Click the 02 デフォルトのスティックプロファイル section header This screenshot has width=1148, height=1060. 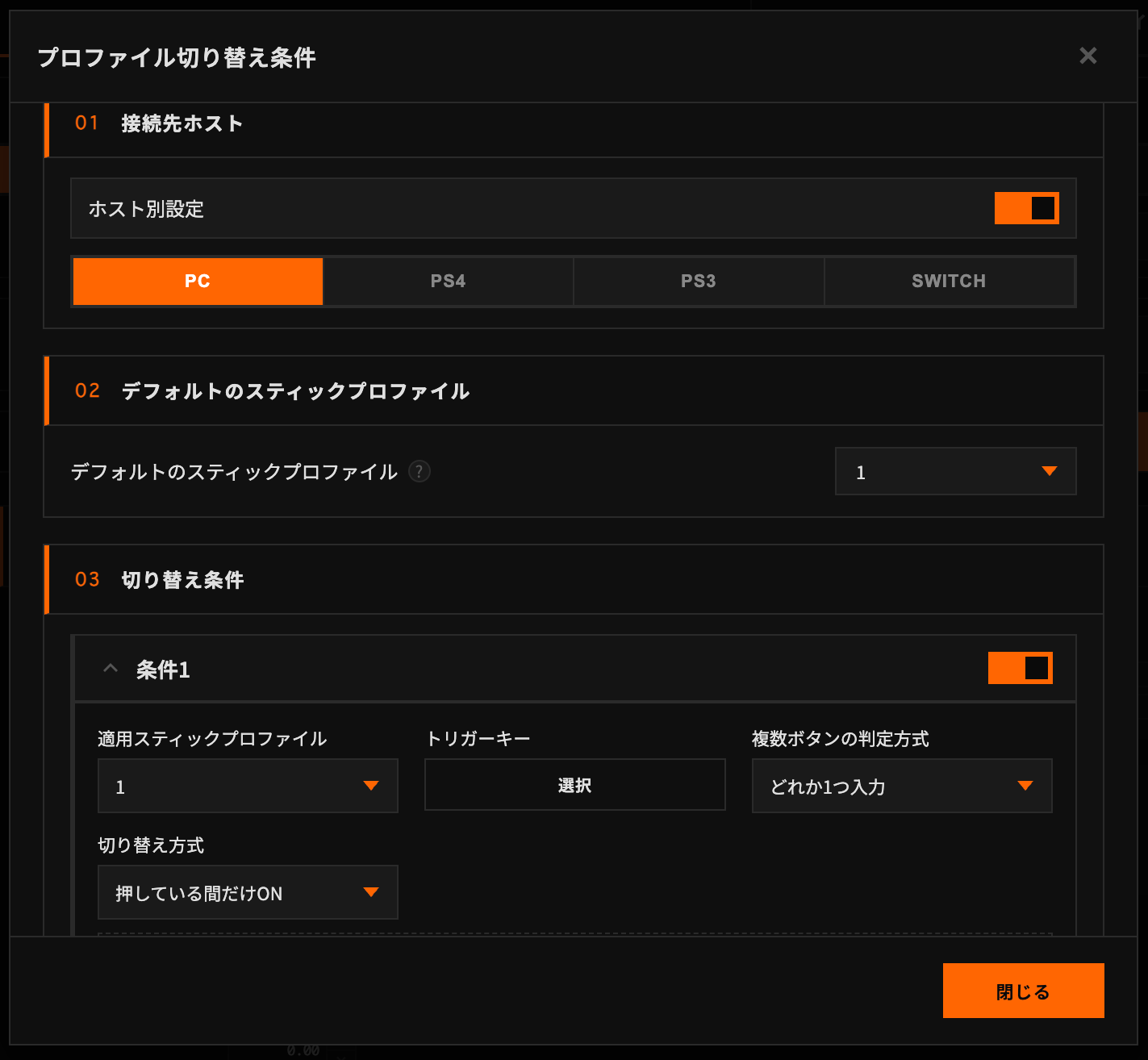[295, 391]
